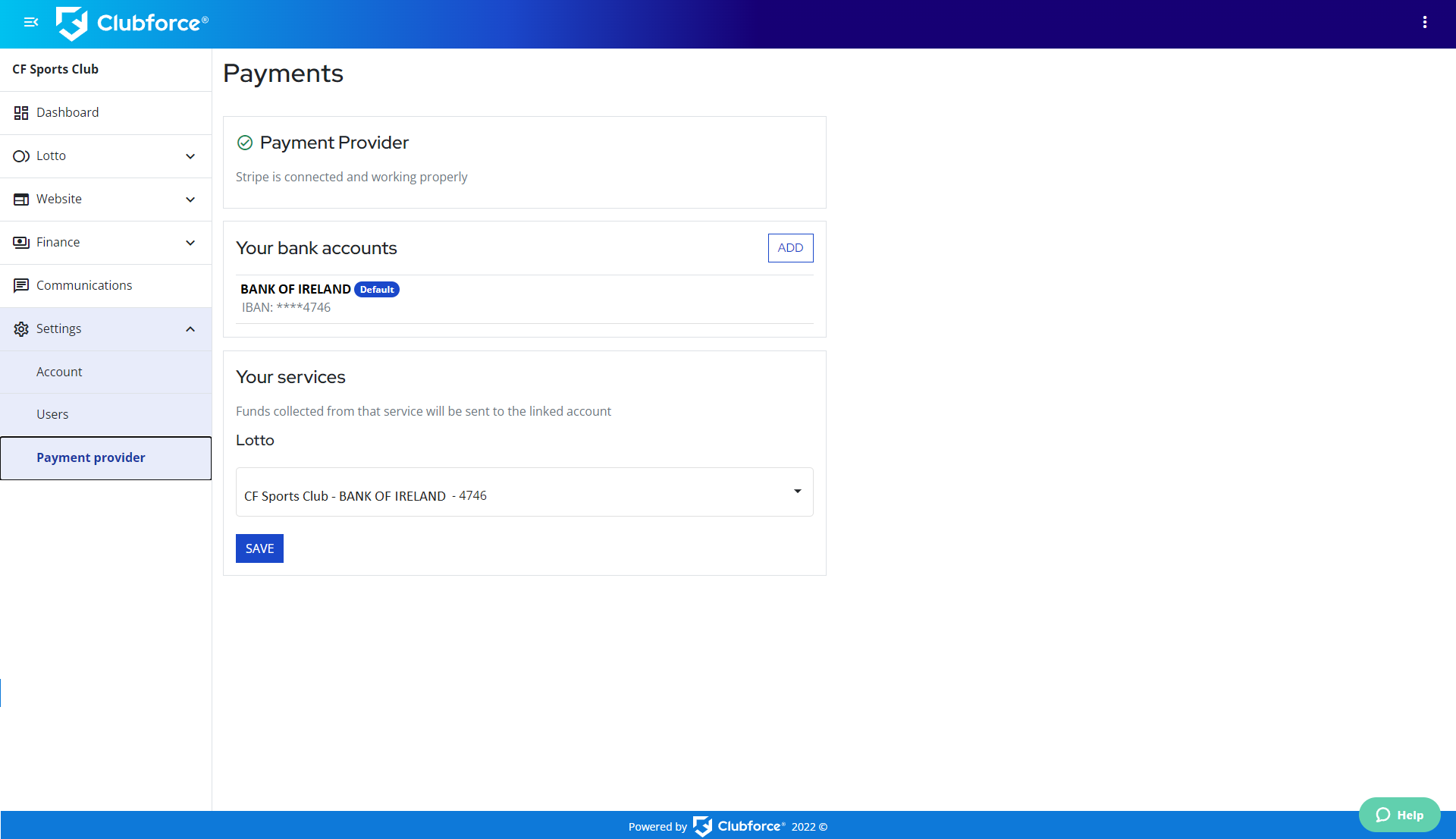Click the Your services heading

290,377
